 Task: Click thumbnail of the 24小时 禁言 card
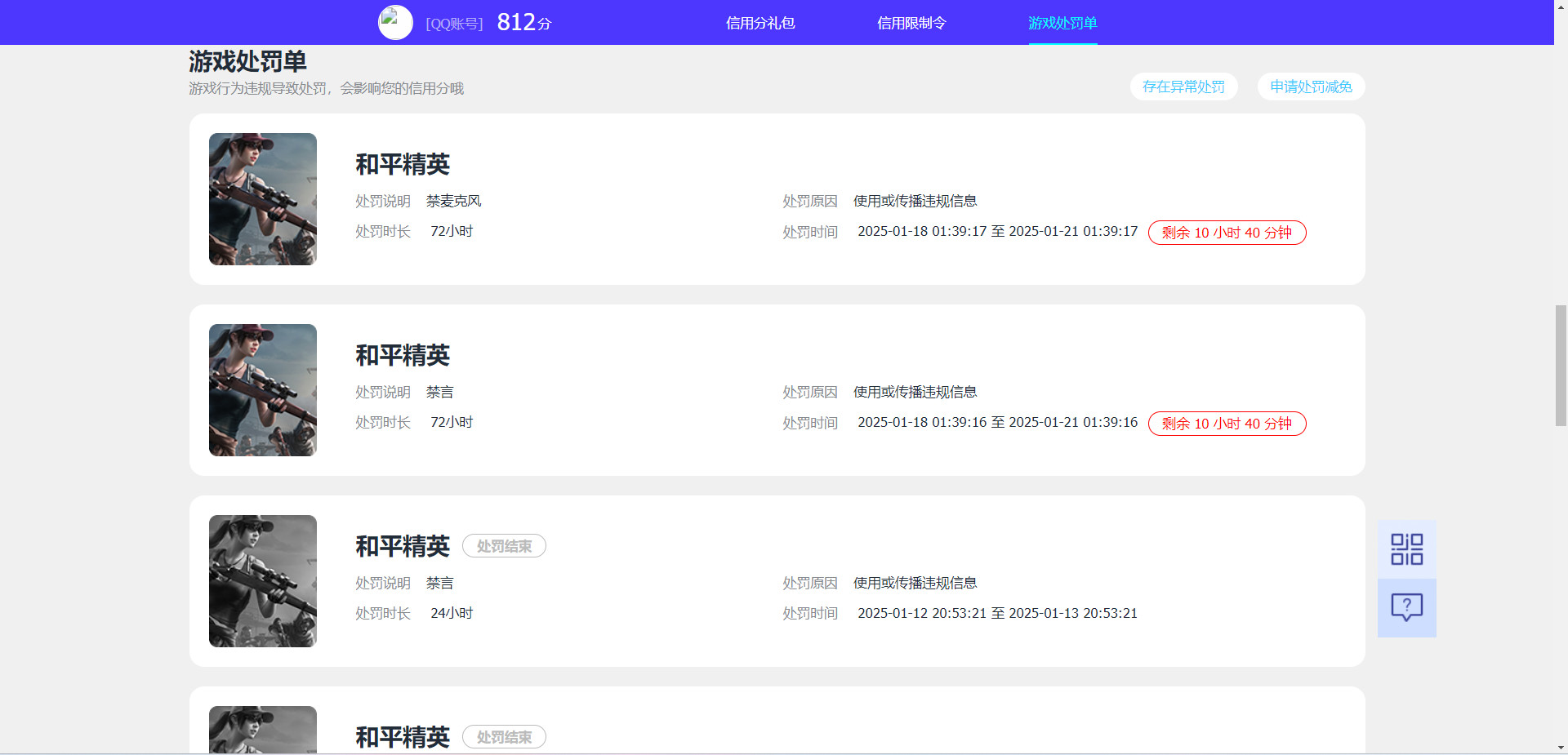(x=263, y=581)
